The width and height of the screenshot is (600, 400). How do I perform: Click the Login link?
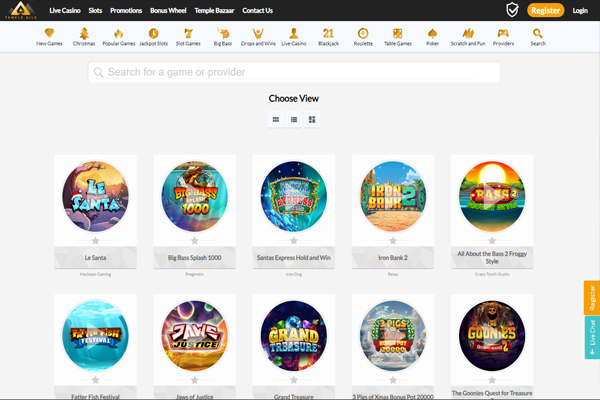(x=580, y=10)
